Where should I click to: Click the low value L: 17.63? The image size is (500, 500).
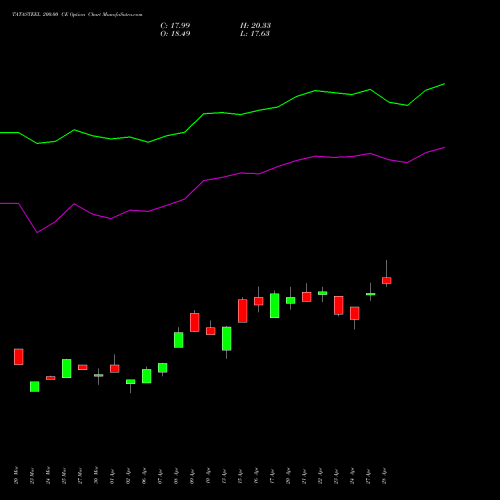coord(255,34)
